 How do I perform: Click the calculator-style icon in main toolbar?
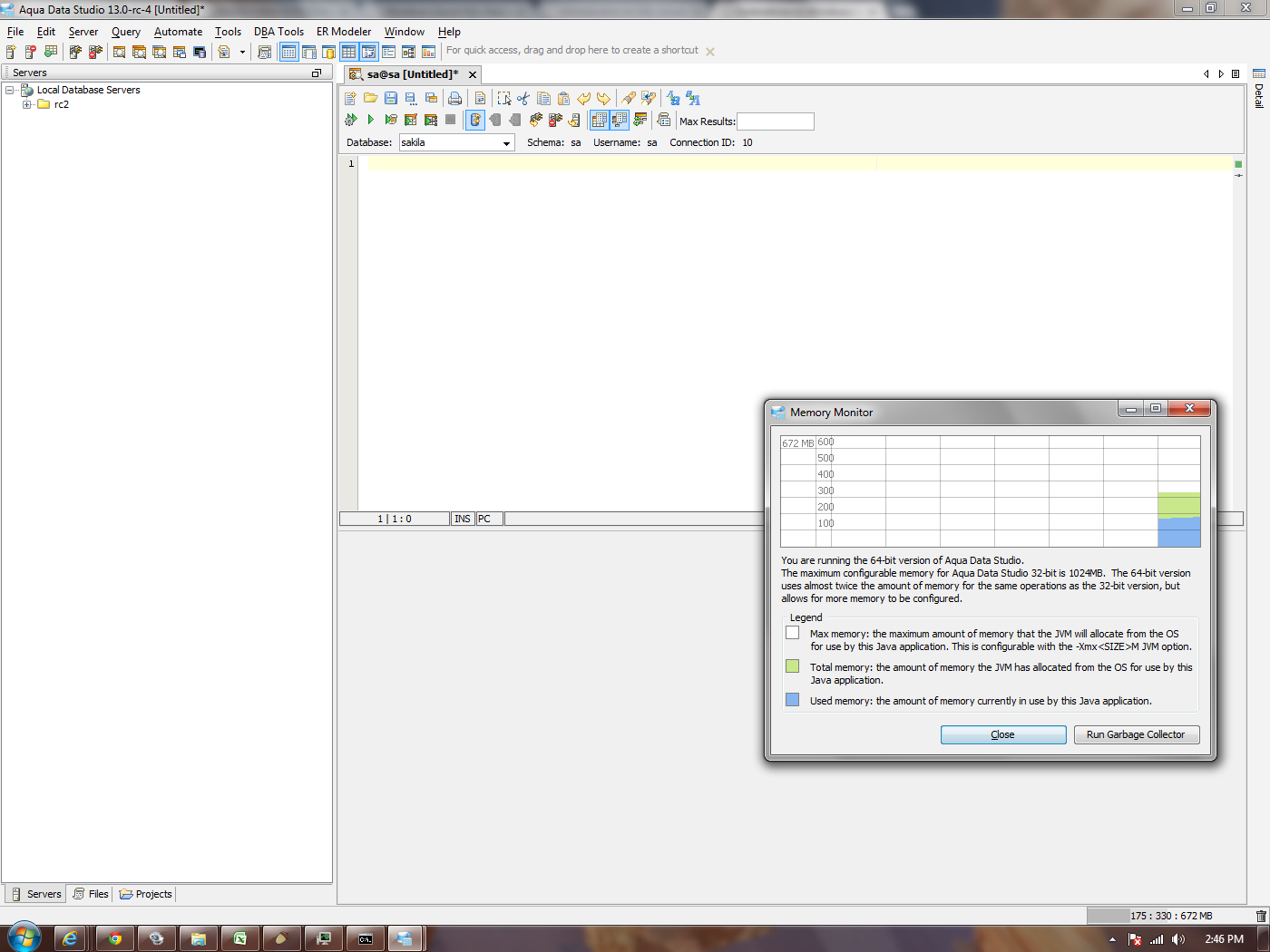point(264,52)
